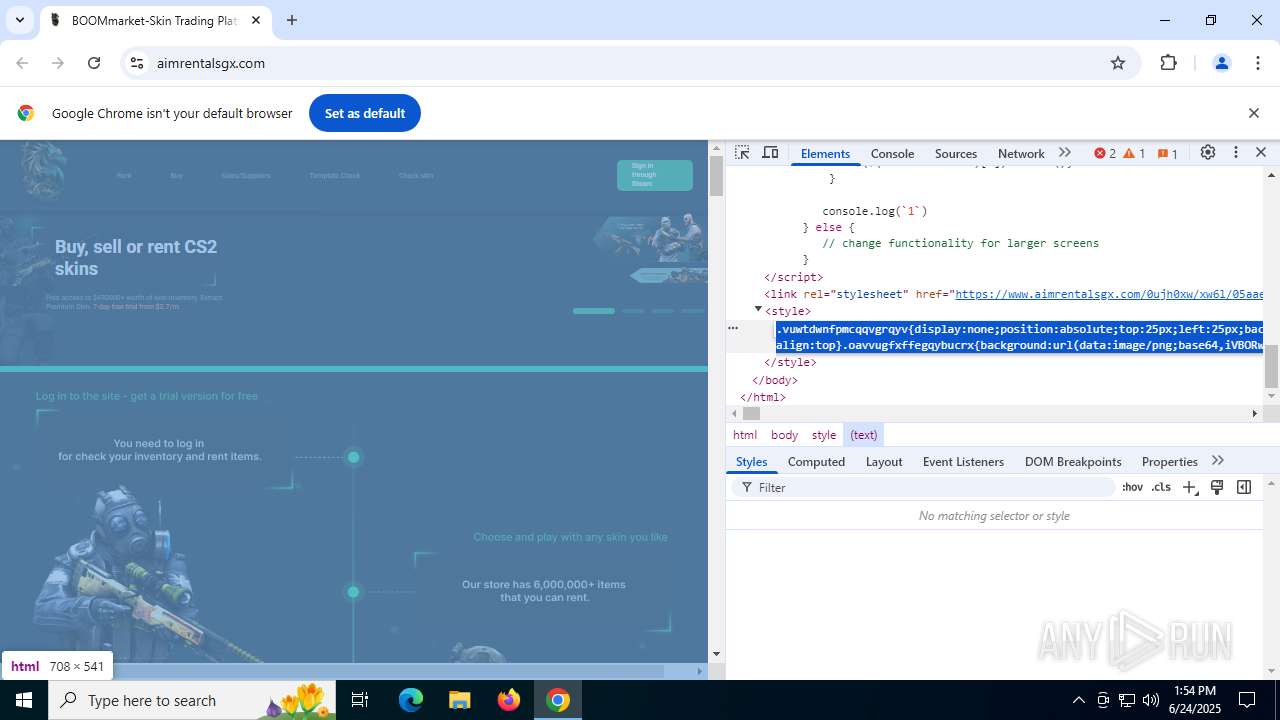The width and height of the screenshot is (1280, 720).
Task: Select the html breadcrumb
Action: coord(745,435)
